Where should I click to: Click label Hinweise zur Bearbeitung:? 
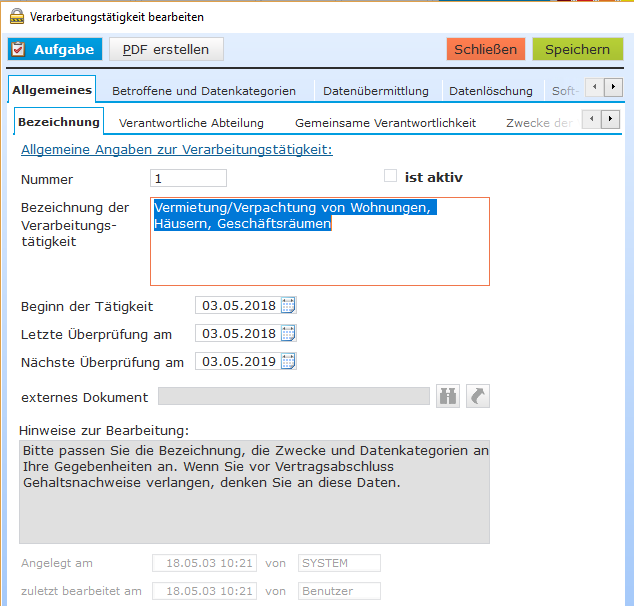click(x=104, y=431)
